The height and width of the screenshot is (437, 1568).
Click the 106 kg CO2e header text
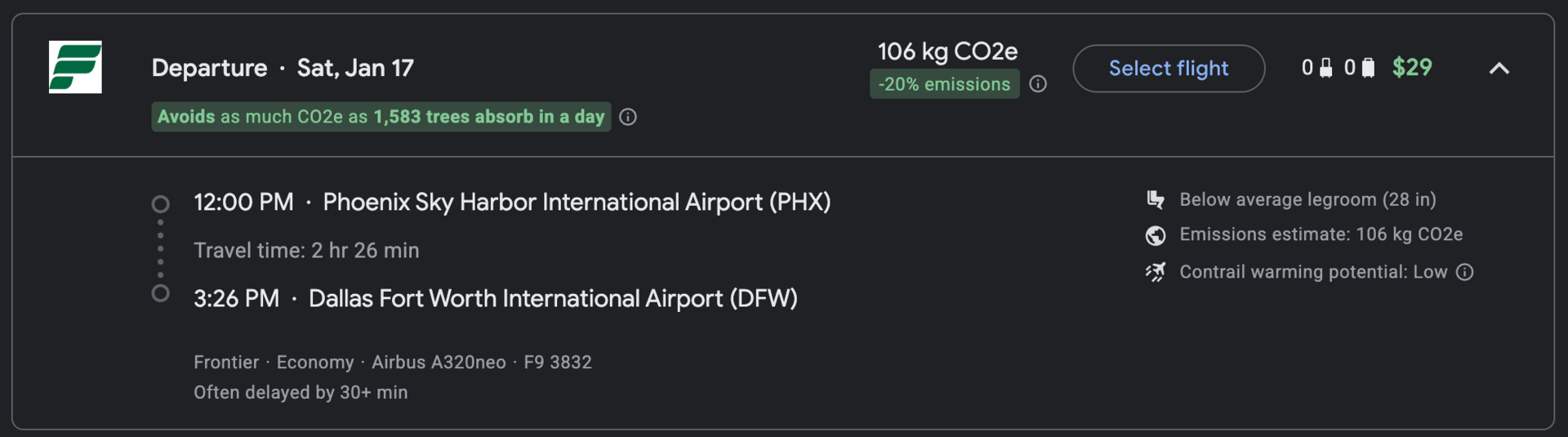point(947,51)
